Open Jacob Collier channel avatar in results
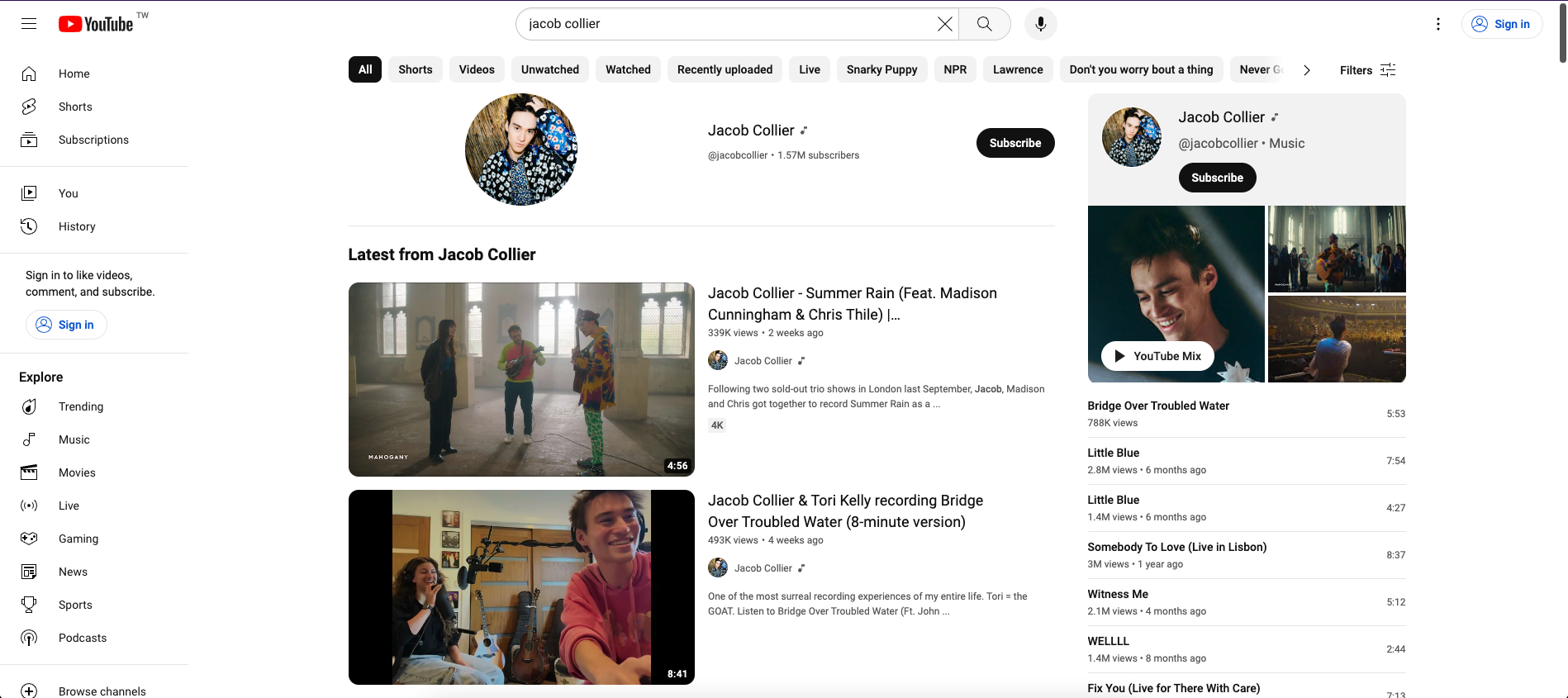This screenshot has height=698, width=1568. pyautogui.click(x=521, y=150)
